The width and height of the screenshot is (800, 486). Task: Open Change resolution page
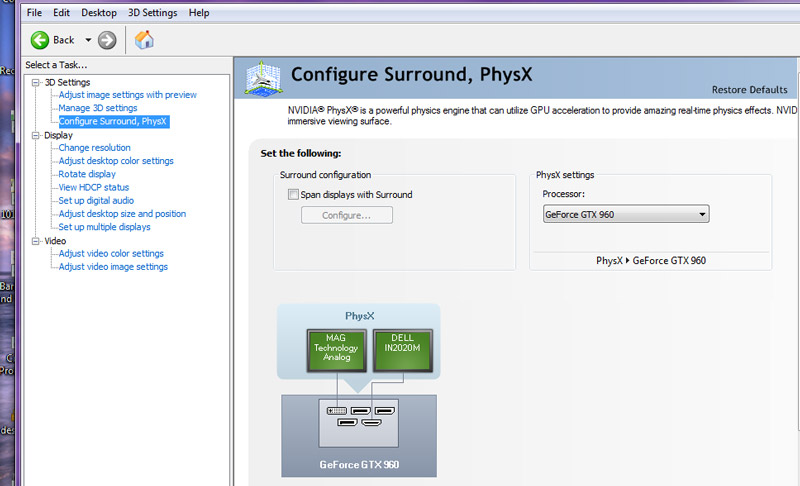pos(94,148)
